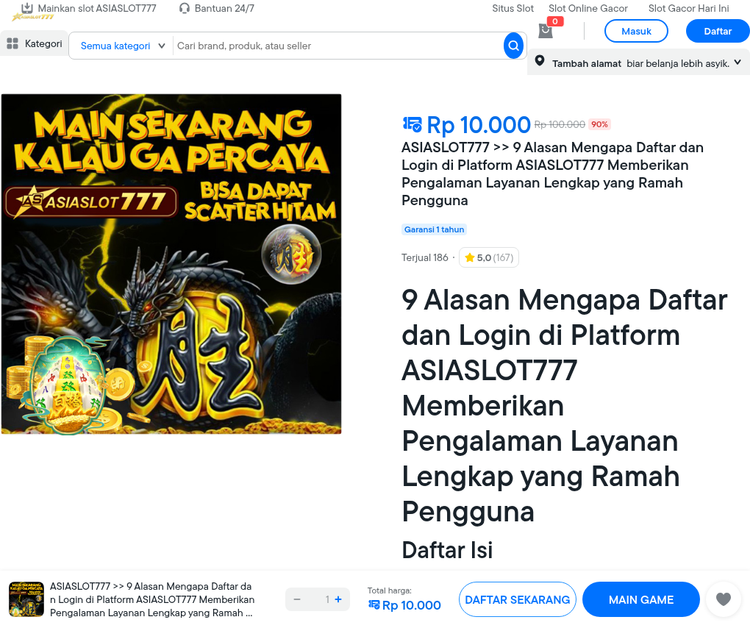Open the shopping cart icon

coord(545,31)
